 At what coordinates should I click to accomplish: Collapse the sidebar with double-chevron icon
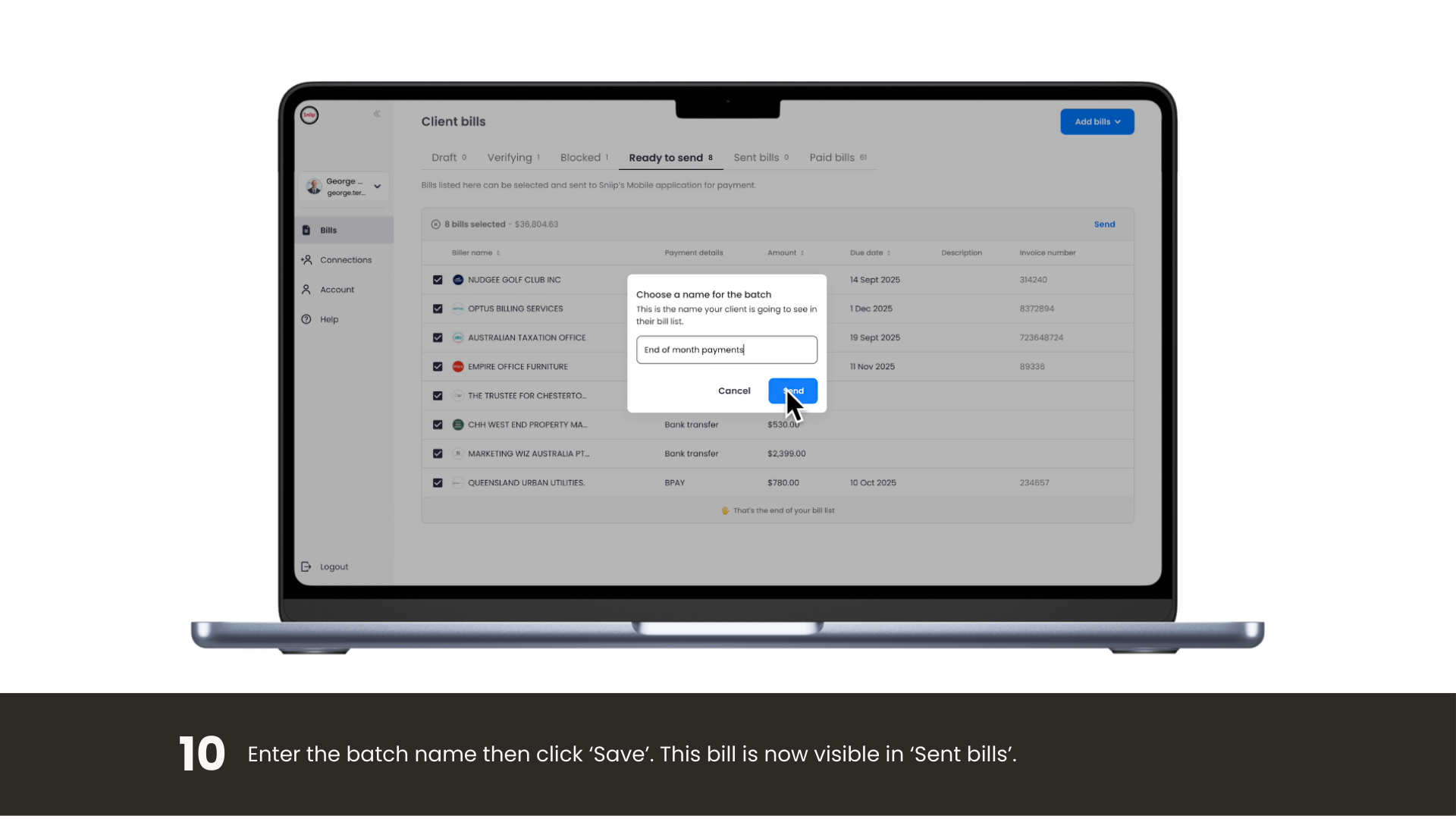pos(377,114)
